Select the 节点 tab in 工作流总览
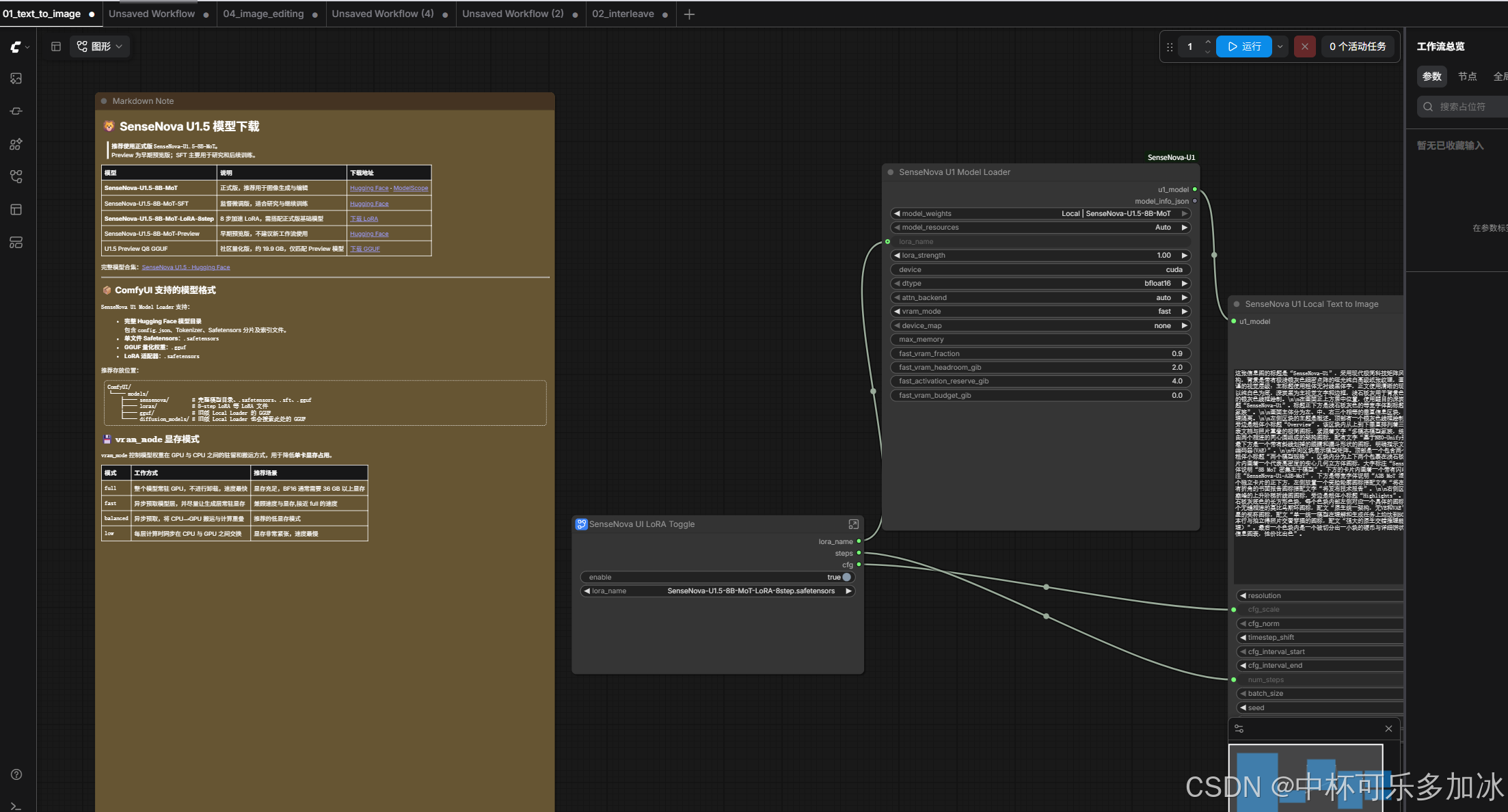Viewport: 1508px width, 812px height. tap(1467, 77)
